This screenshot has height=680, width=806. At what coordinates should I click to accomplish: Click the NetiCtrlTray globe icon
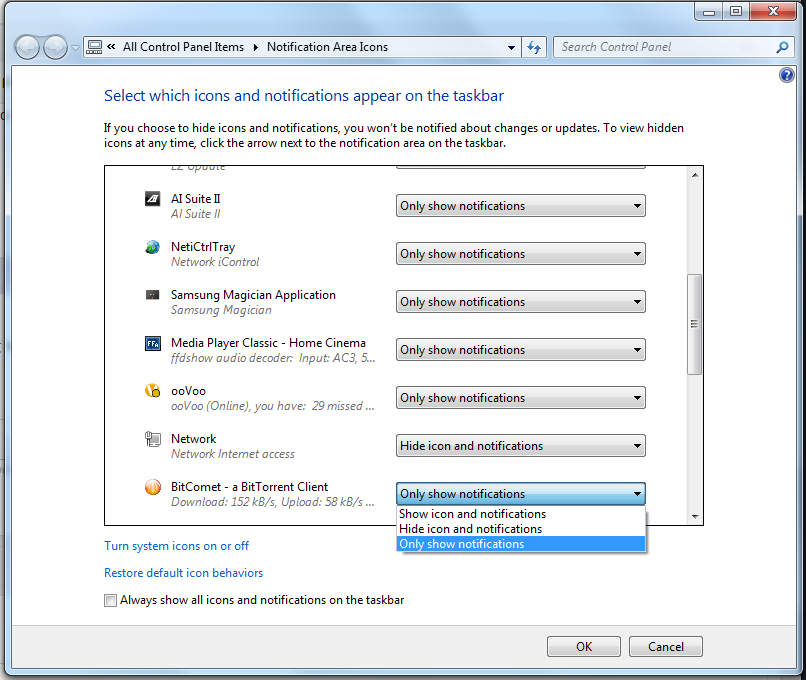coord(153,247)
